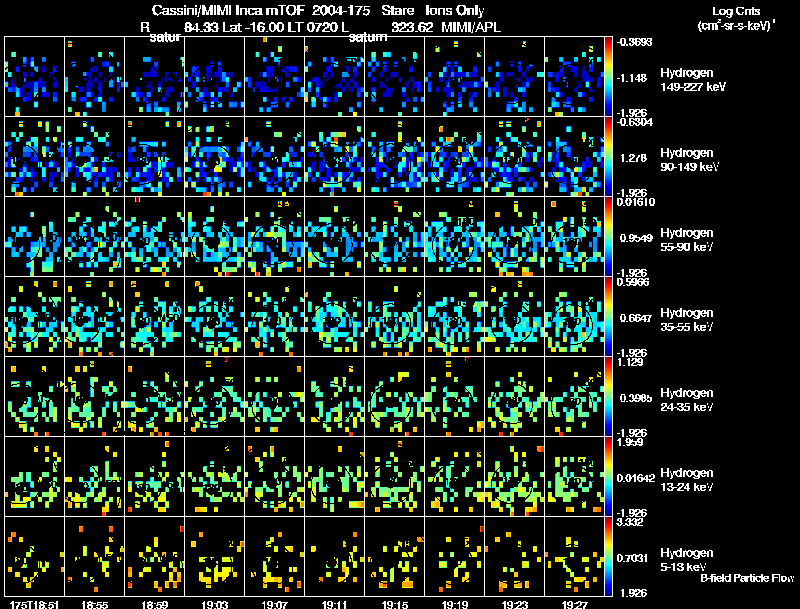Click the Ions Only text in the header
The width and height of the screenshot is (800, 609).
(x=455, y=11)
